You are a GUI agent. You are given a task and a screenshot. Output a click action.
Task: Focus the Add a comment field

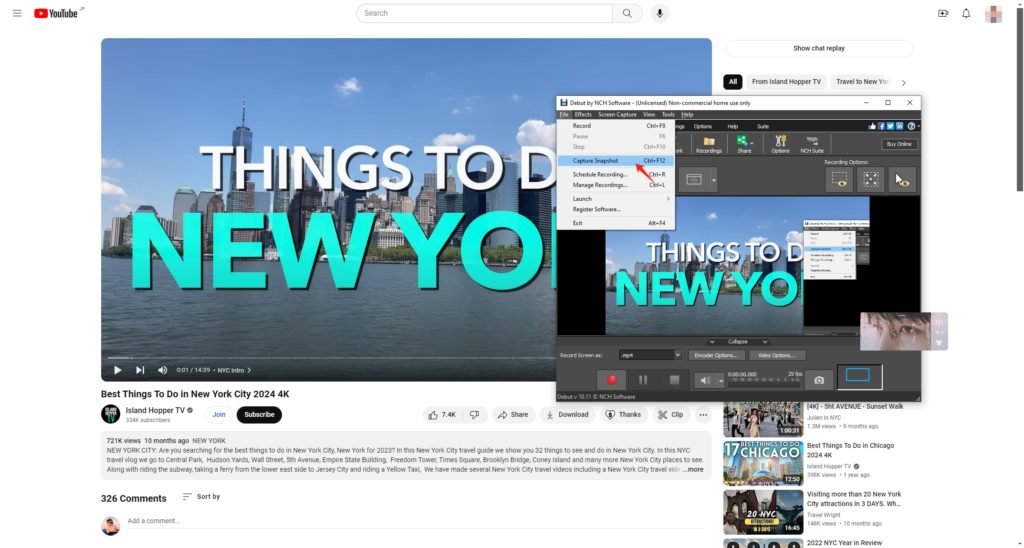[415, 521]
